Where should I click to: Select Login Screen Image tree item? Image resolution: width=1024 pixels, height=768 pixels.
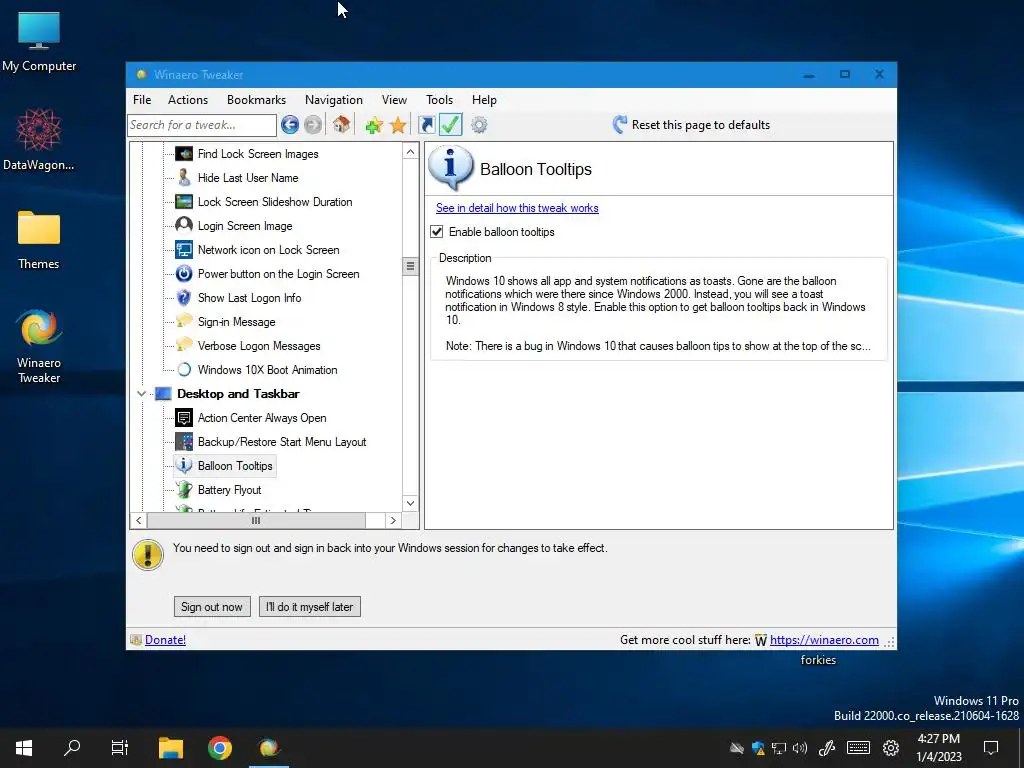click(245, 226)
